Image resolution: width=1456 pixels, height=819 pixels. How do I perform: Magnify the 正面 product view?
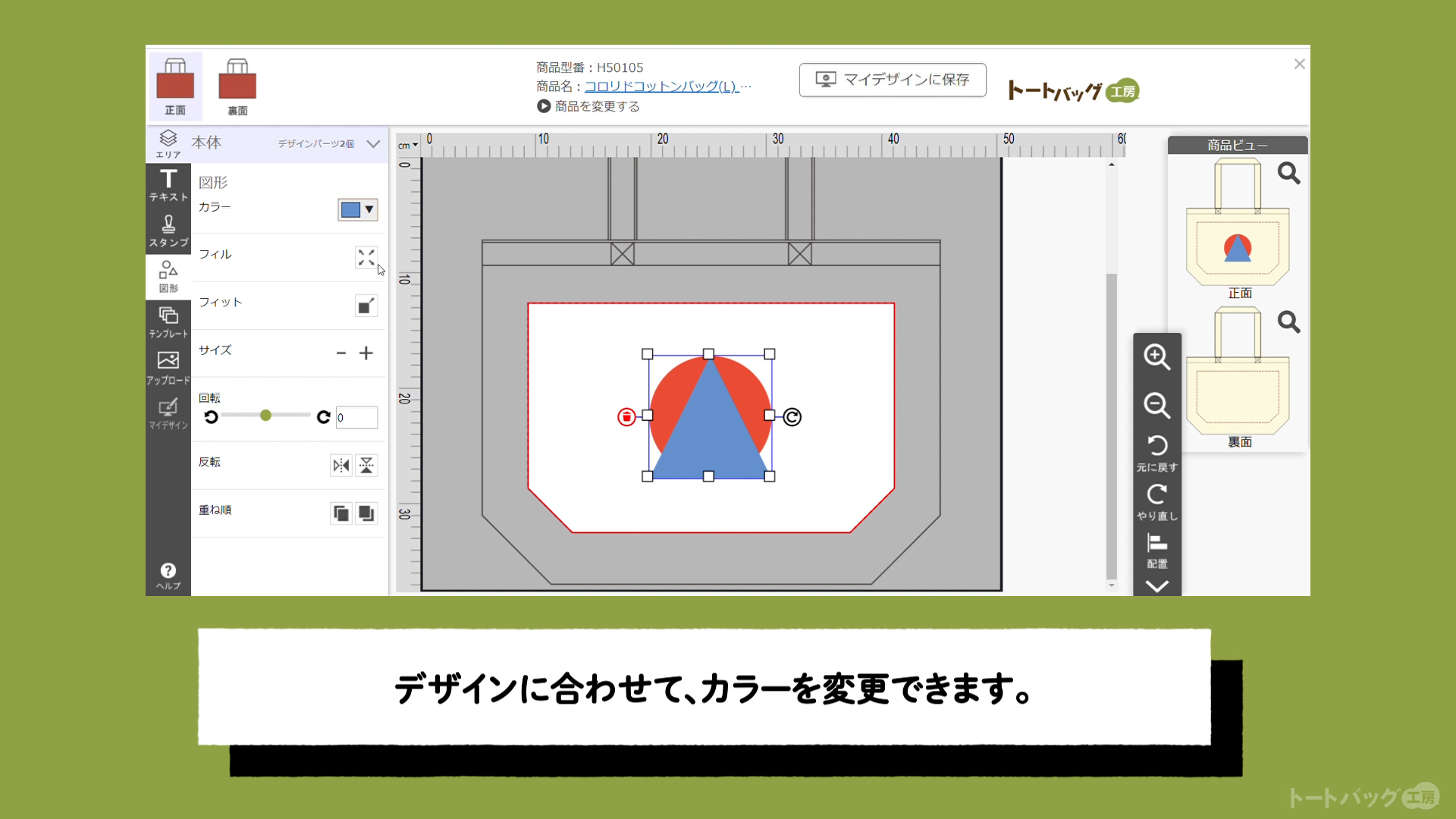1288,174
